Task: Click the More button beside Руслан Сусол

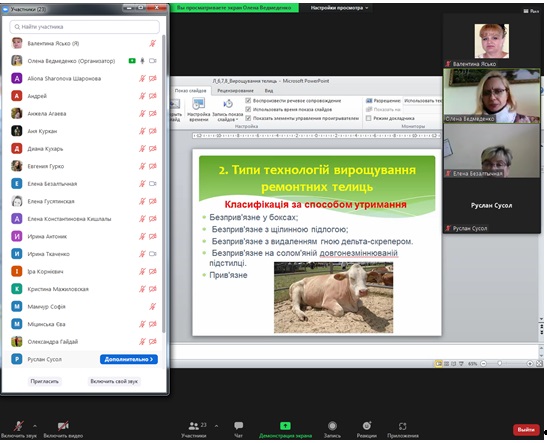Action: 129,359
